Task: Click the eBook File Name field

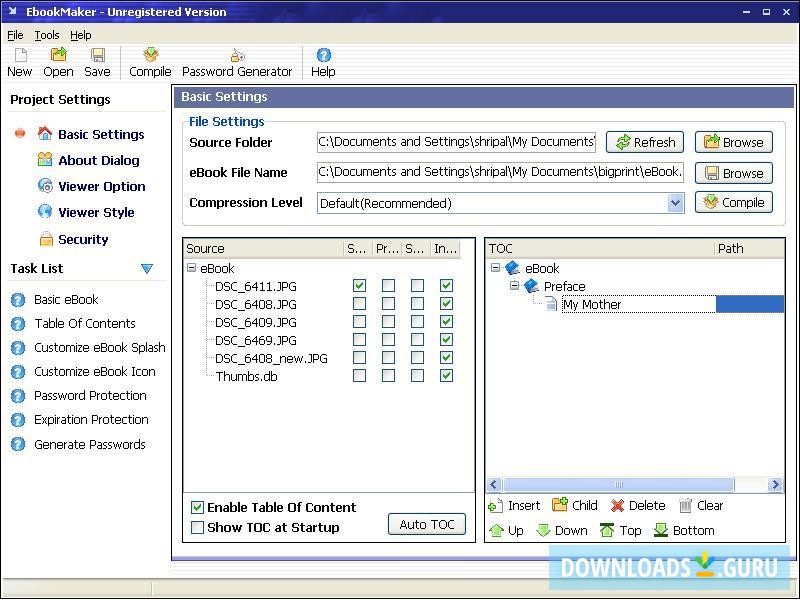Action: click(500, 172)
